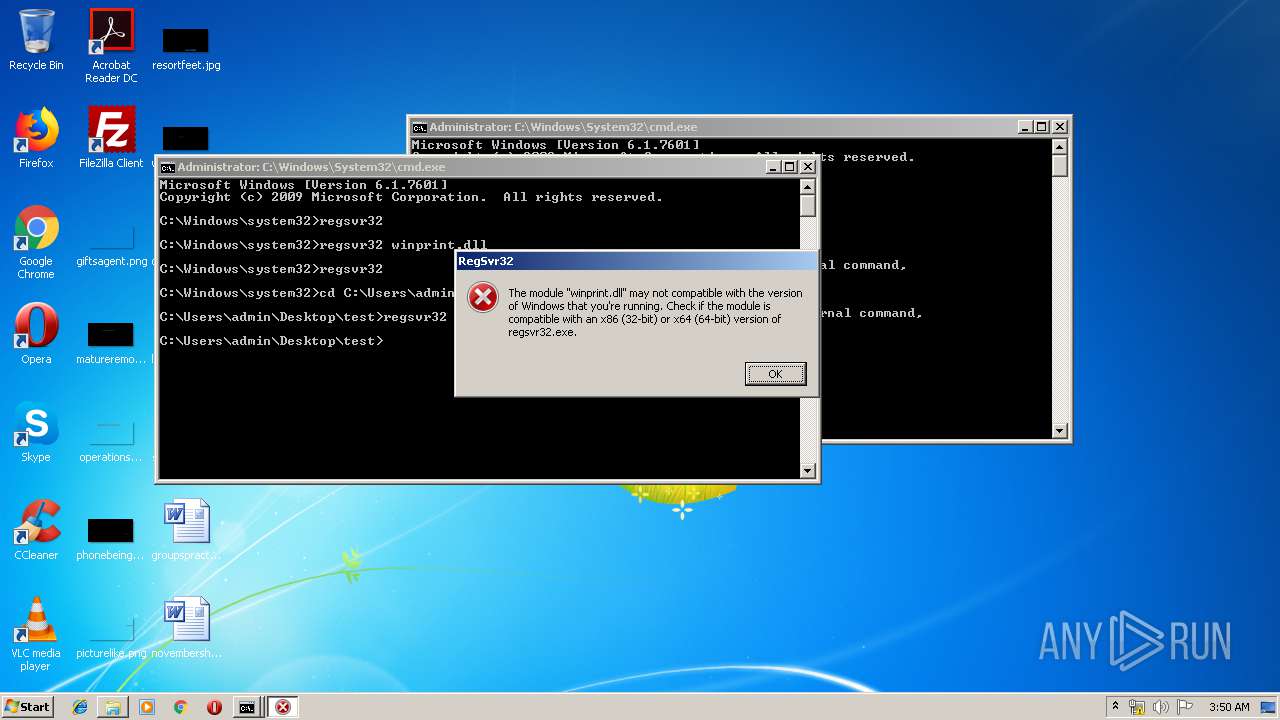Viewport: 1280px width, 720px height.
Task: Switch to cmd.exe taskbar button
Action: [247, 707]
